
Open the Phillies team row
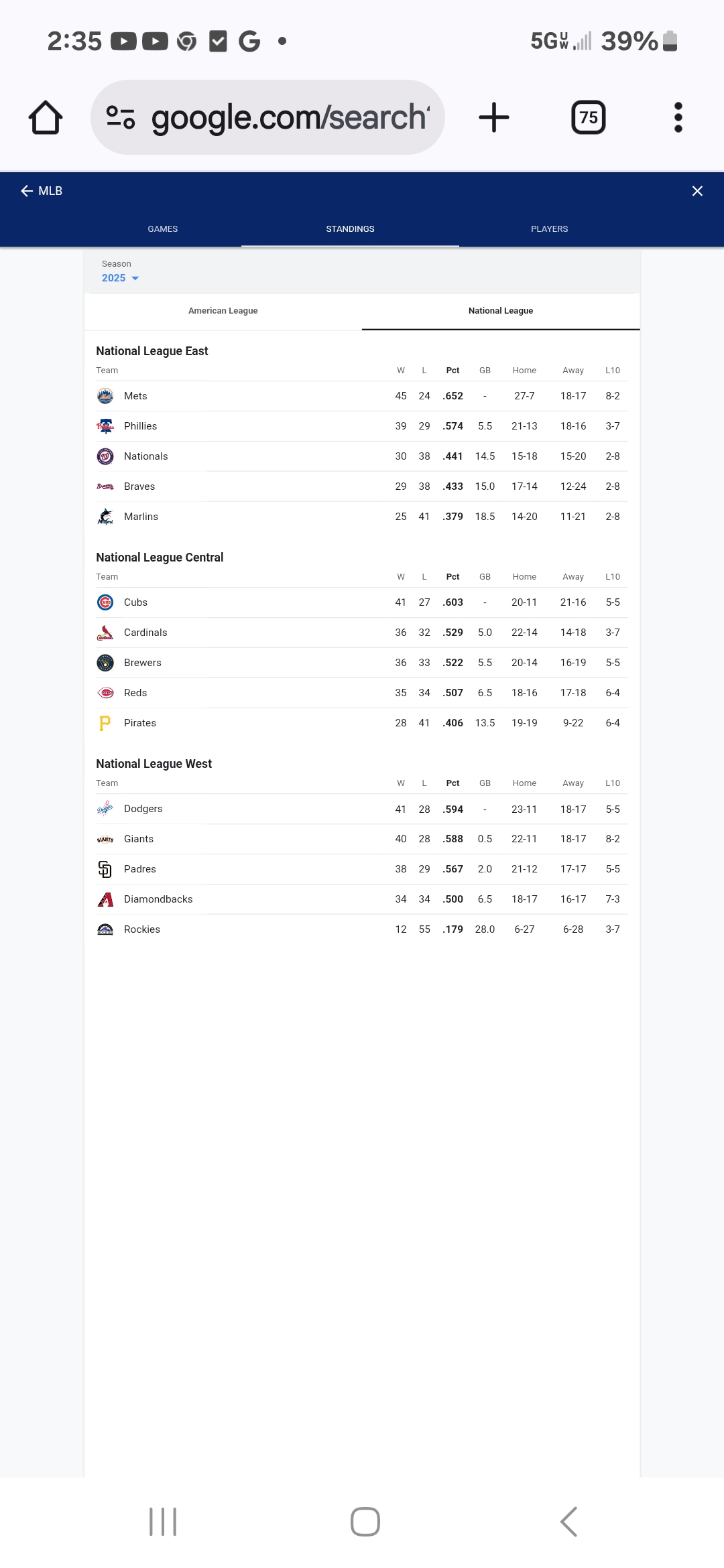[362, 426]
